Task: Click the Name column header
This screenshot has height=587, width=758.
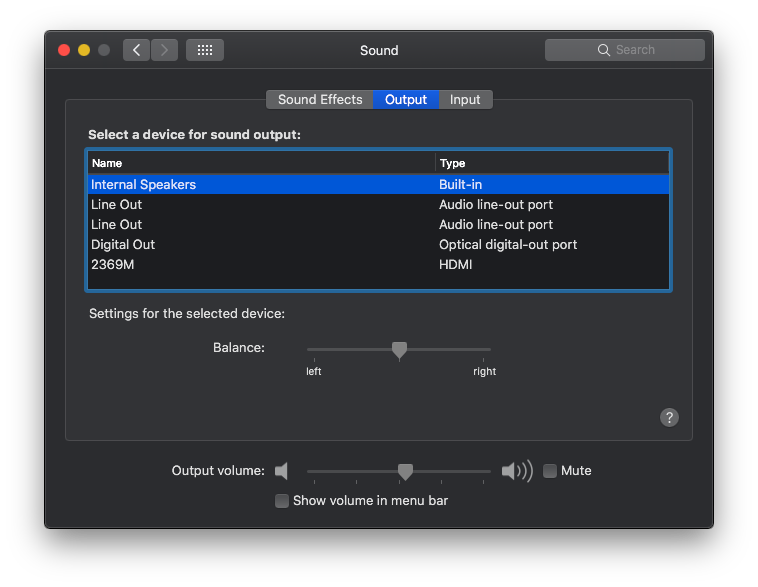Action: tap(262, 163)
